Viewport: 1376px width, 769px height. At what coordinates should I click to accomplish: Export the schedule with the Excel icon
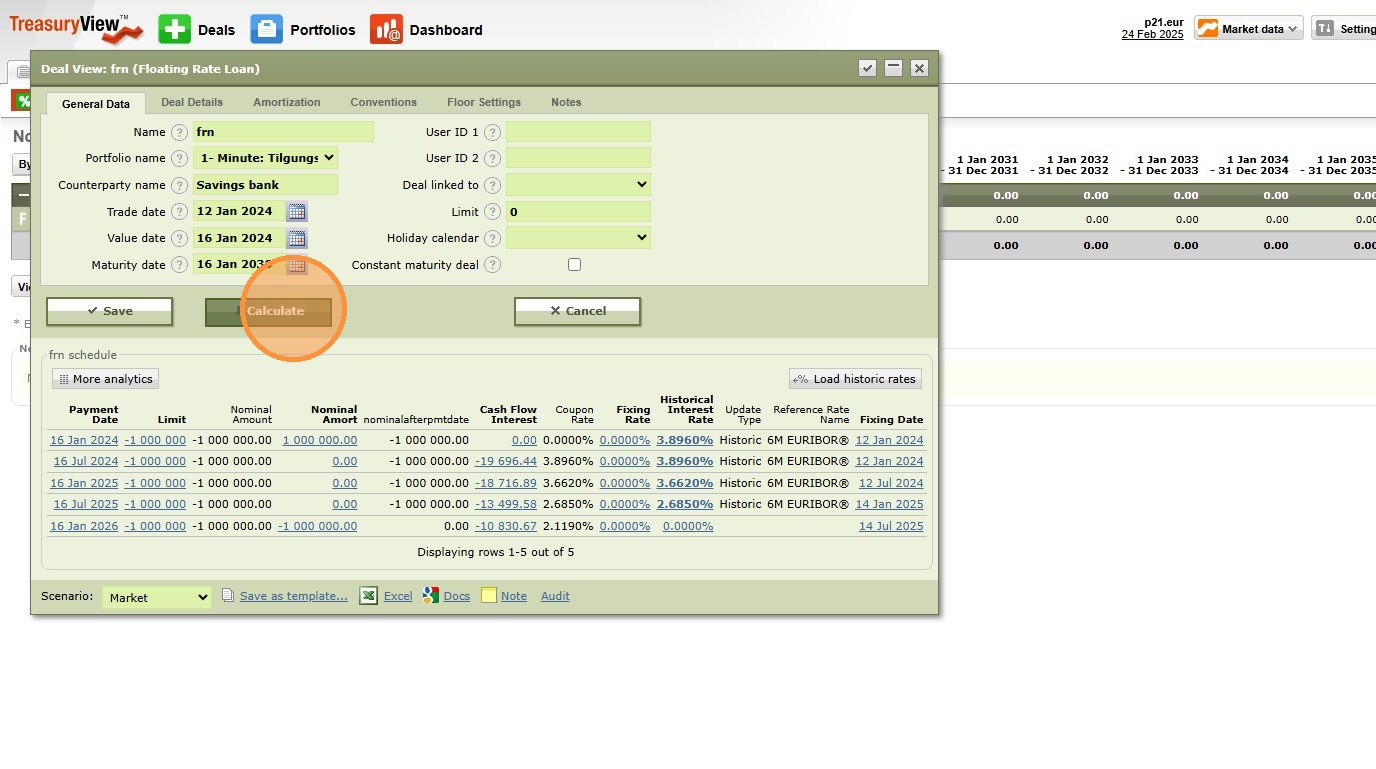(x=369, y=595)
